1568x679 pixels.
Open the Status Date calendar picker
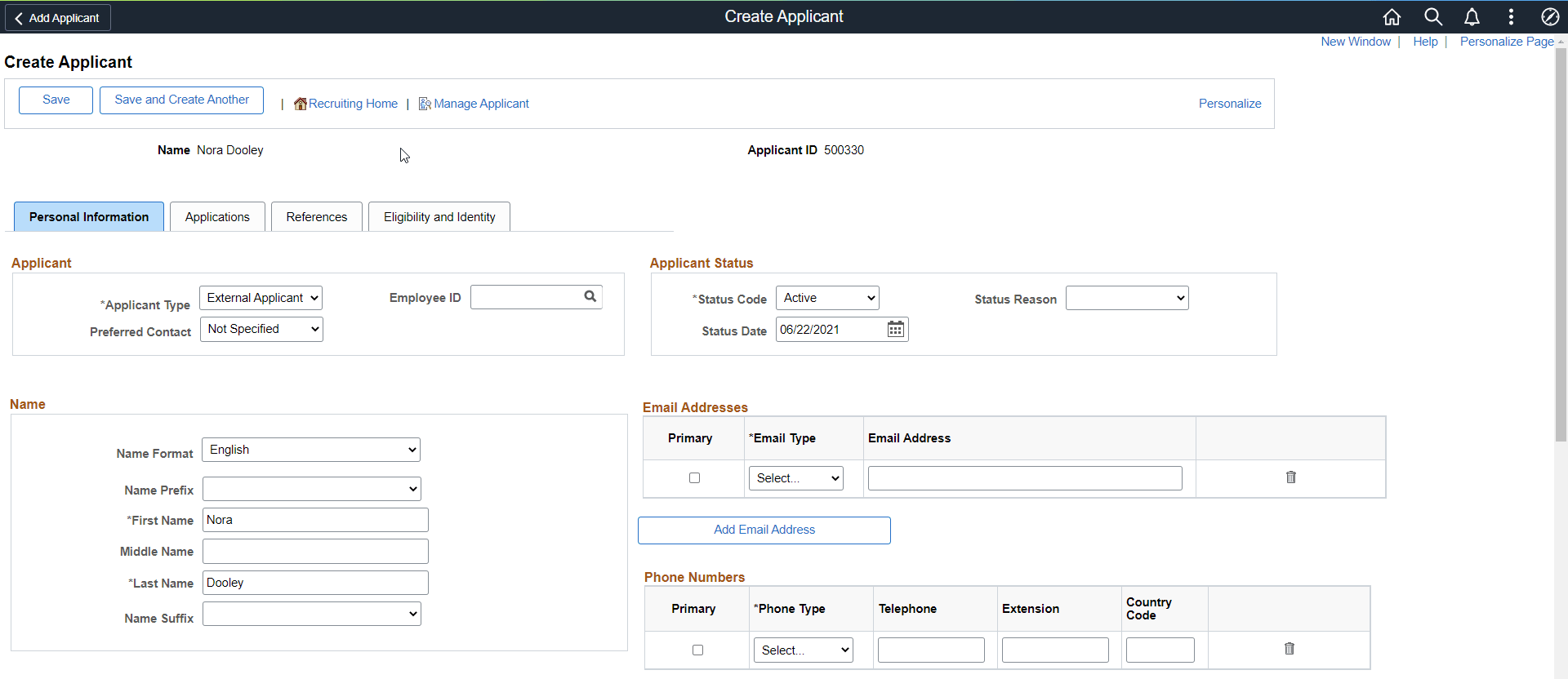point(896,329)
